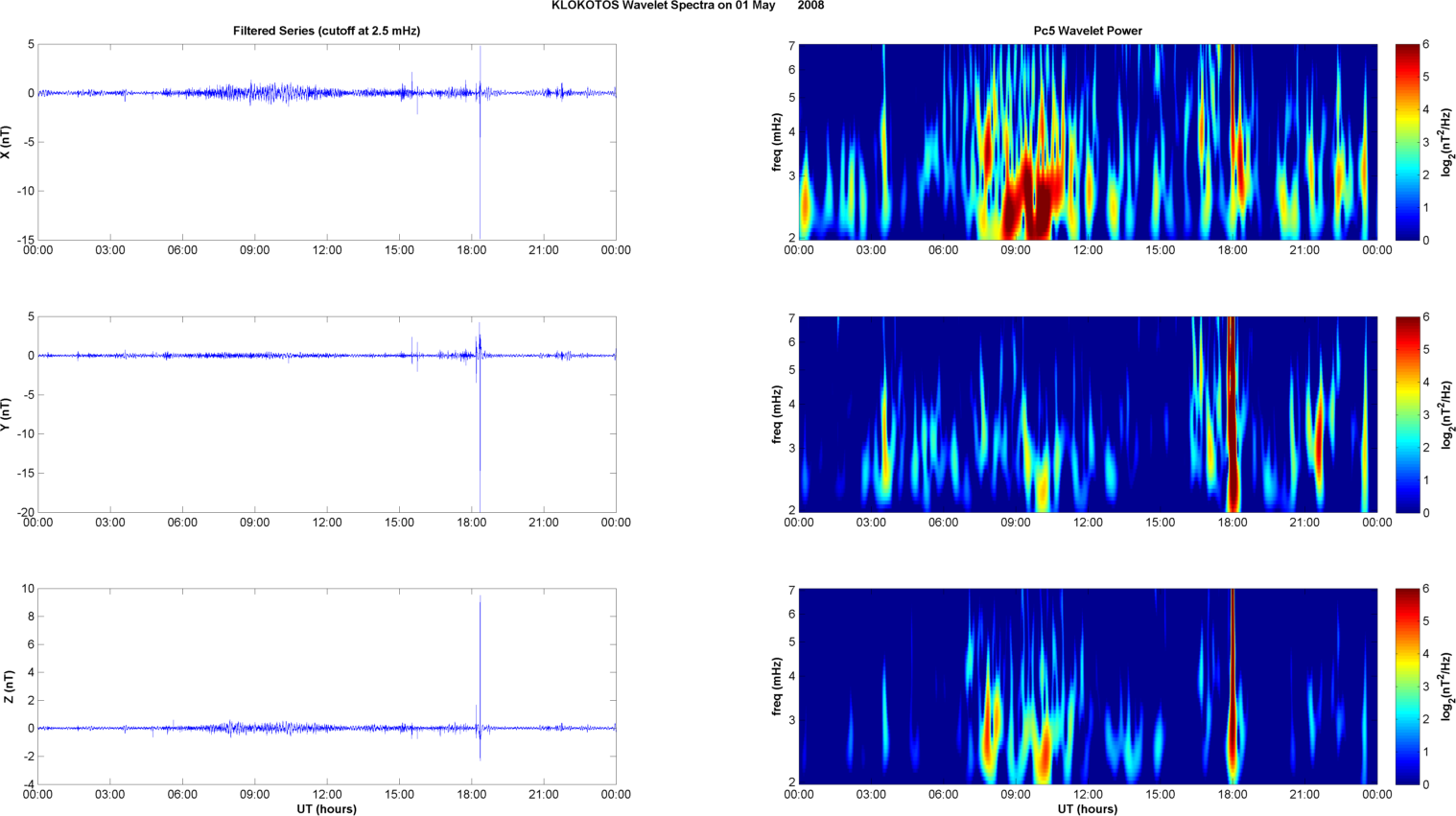Click "freq (mHz)" label of the top spectrogram

(777, 142)
